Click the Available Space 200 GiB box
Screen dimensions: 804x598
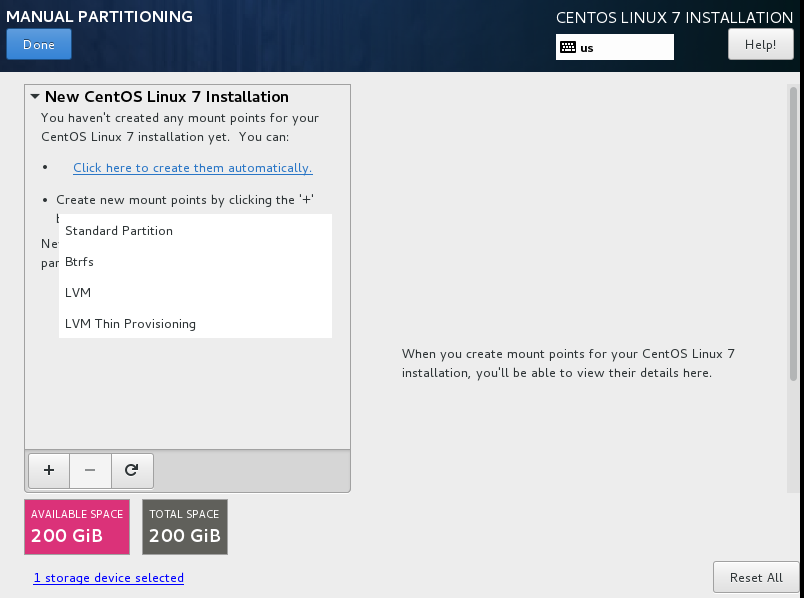[77, 527]
